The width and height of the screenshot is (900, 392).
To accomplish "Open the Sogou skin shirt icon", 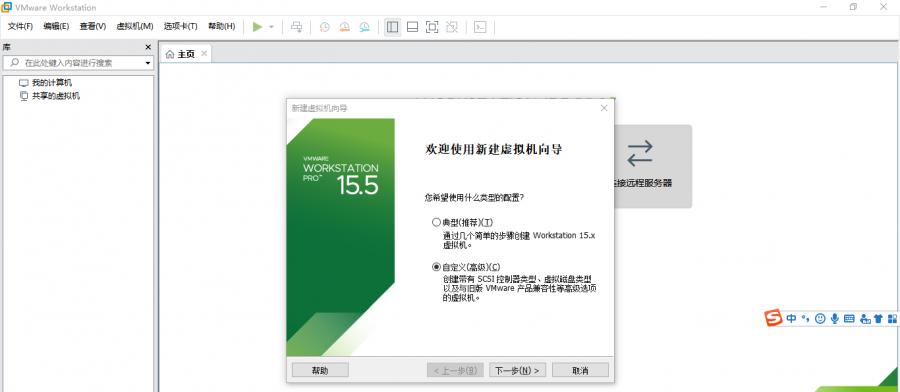I will point(878,319).
